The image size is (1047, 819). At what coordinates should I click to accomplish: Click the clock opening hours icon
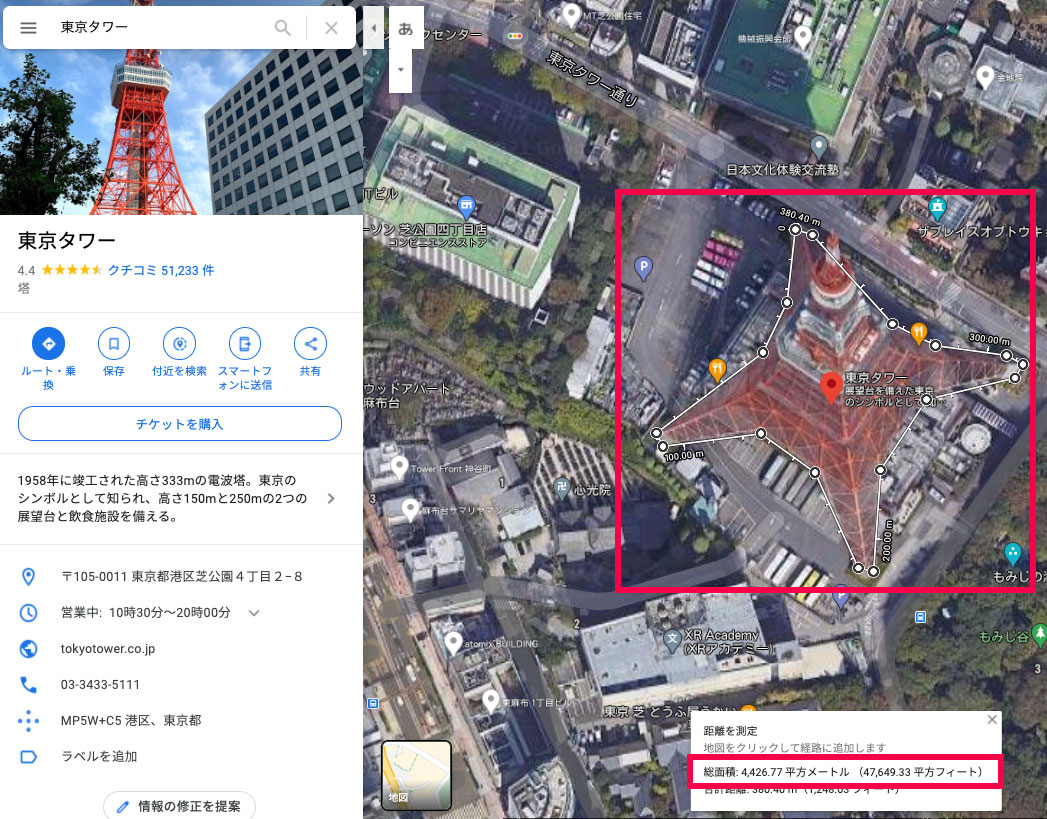28,613
